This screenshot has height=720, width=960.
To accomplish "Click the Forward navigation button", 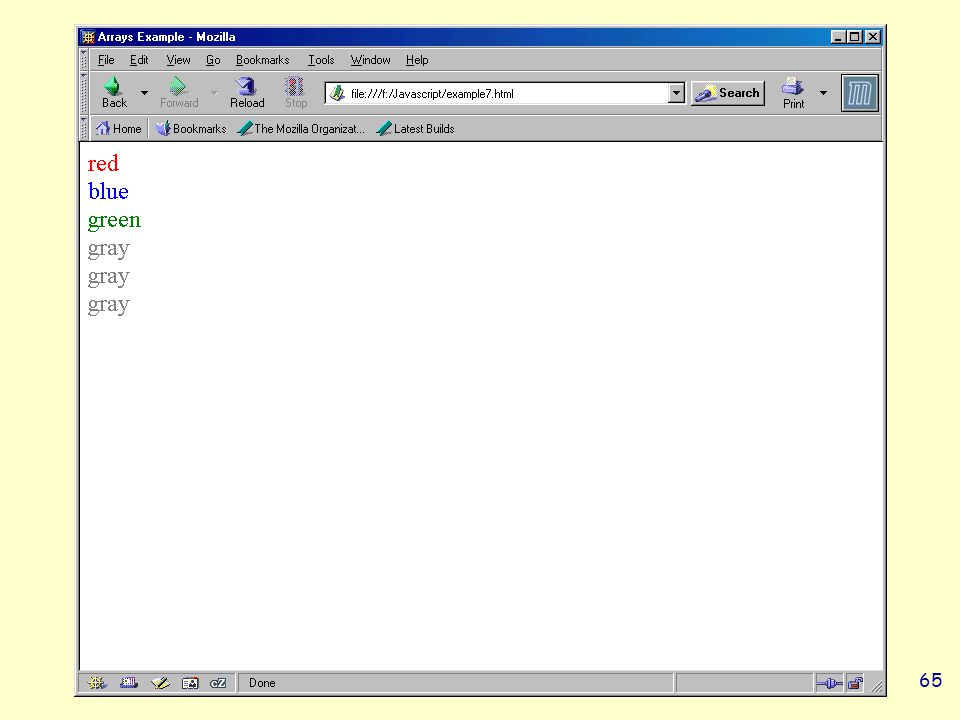I will 179,92.
